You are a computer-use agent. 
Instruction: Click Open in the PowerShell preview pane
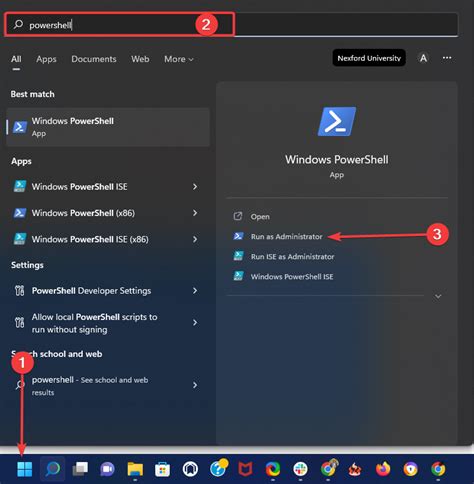coord(260,217)
